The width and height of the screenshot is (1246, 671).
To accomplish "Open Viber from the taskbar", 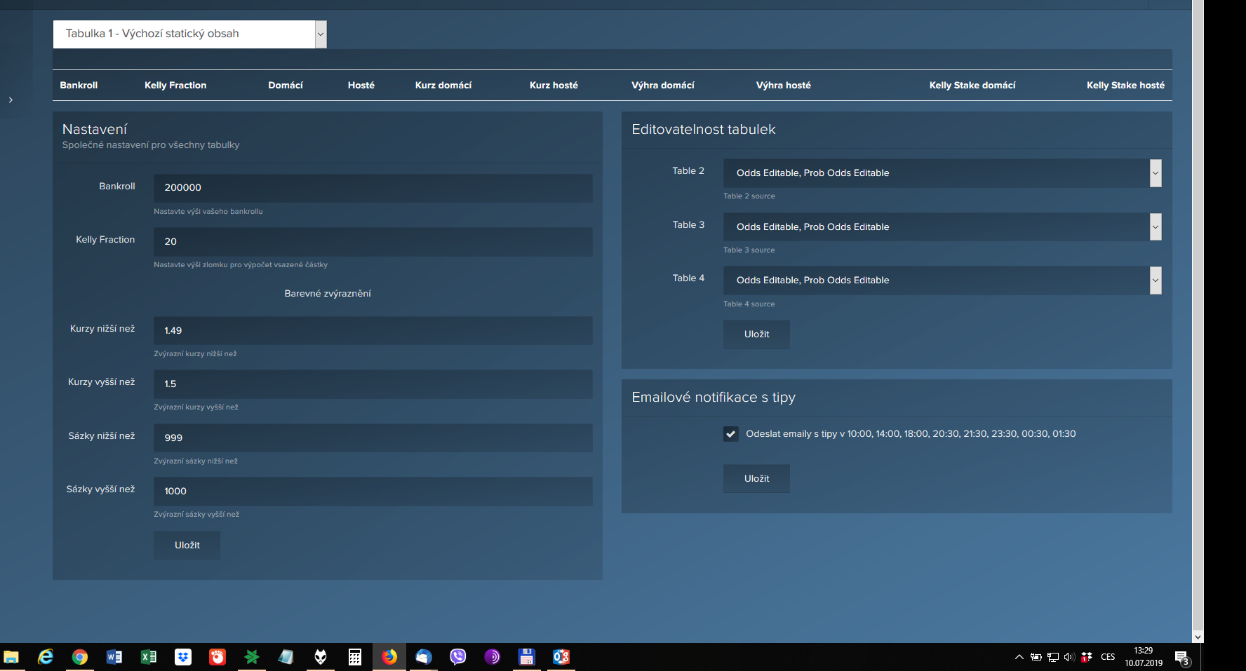I will [458, 657].
